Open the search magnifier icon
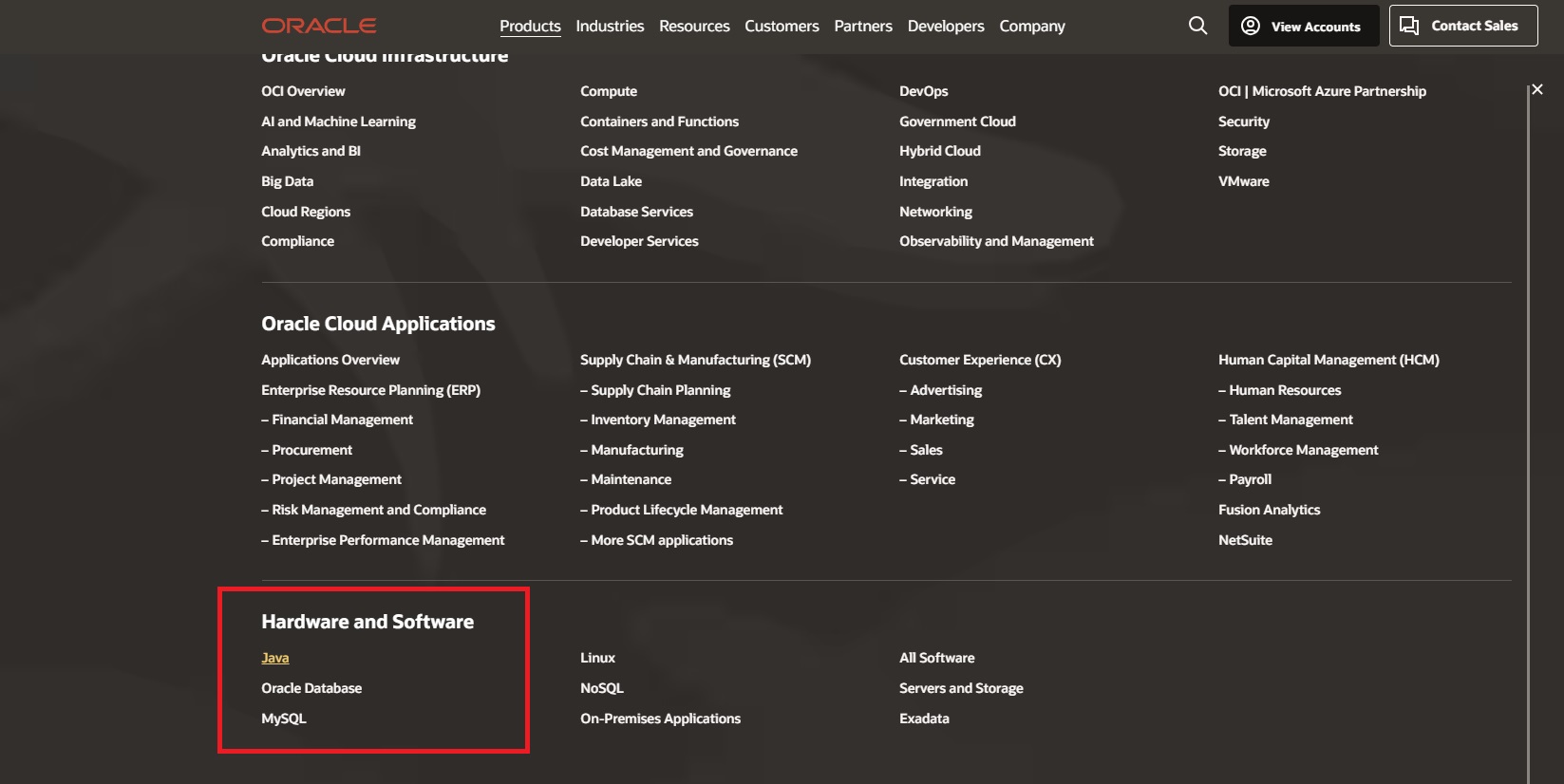The height and width of the screenshot is (784, 1564). [1198, 26]
